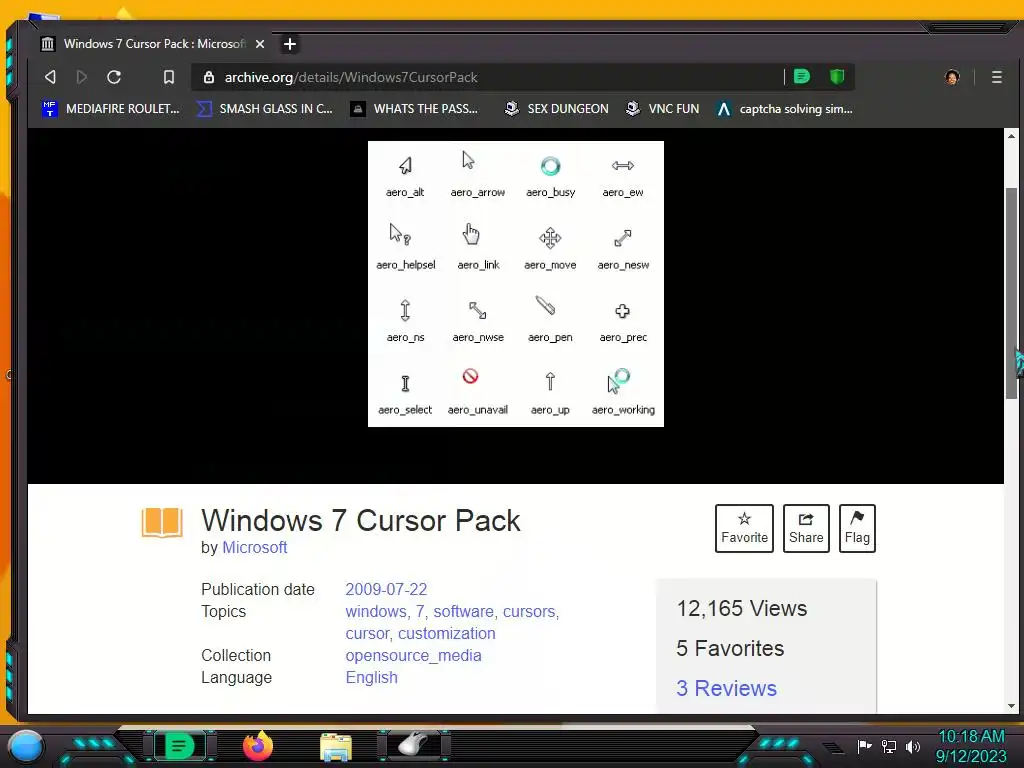Close the Windows 7 Cursor Pack tab
The image size is (1024, 768).
coord(260,44)
